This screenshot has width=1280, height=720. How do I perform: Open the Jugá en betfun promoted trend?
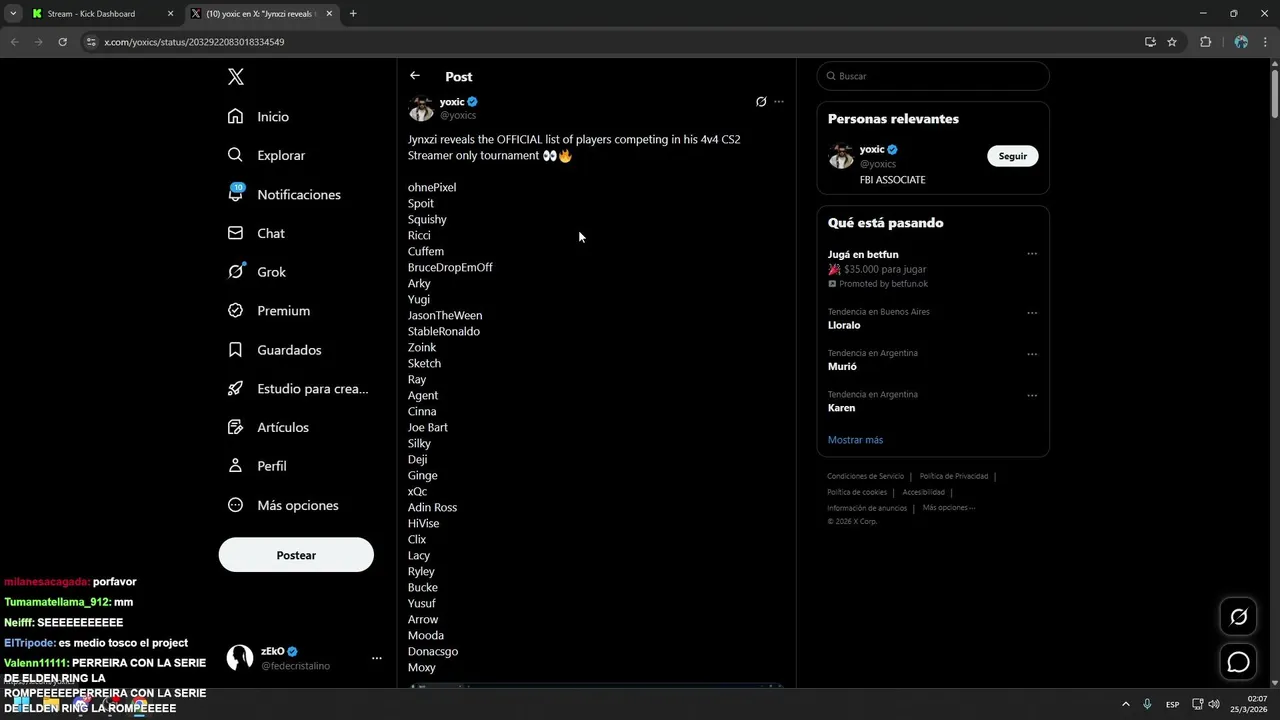[x=863, y=255]
